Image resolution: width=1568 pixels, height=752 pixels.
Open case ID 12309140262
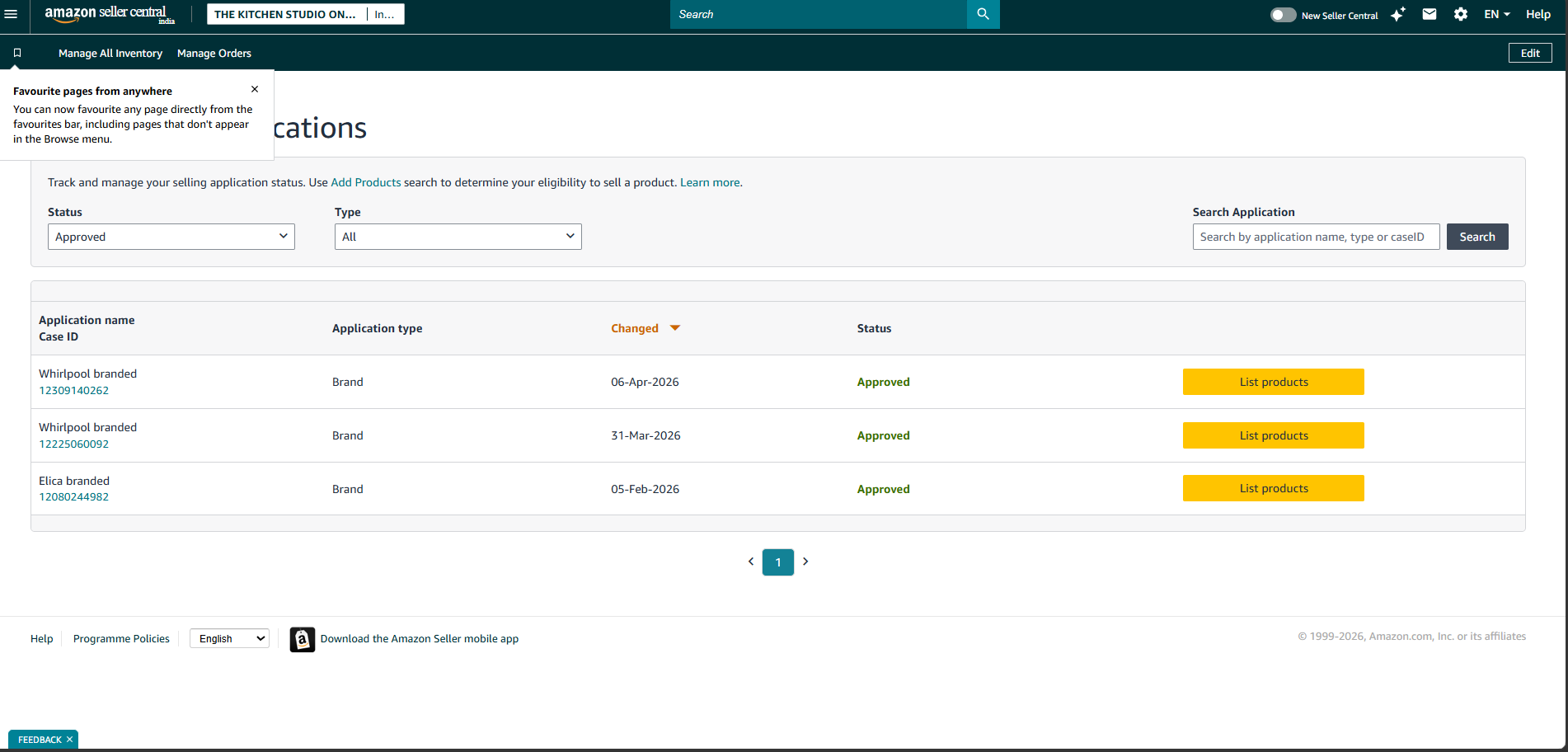(74, 390)
